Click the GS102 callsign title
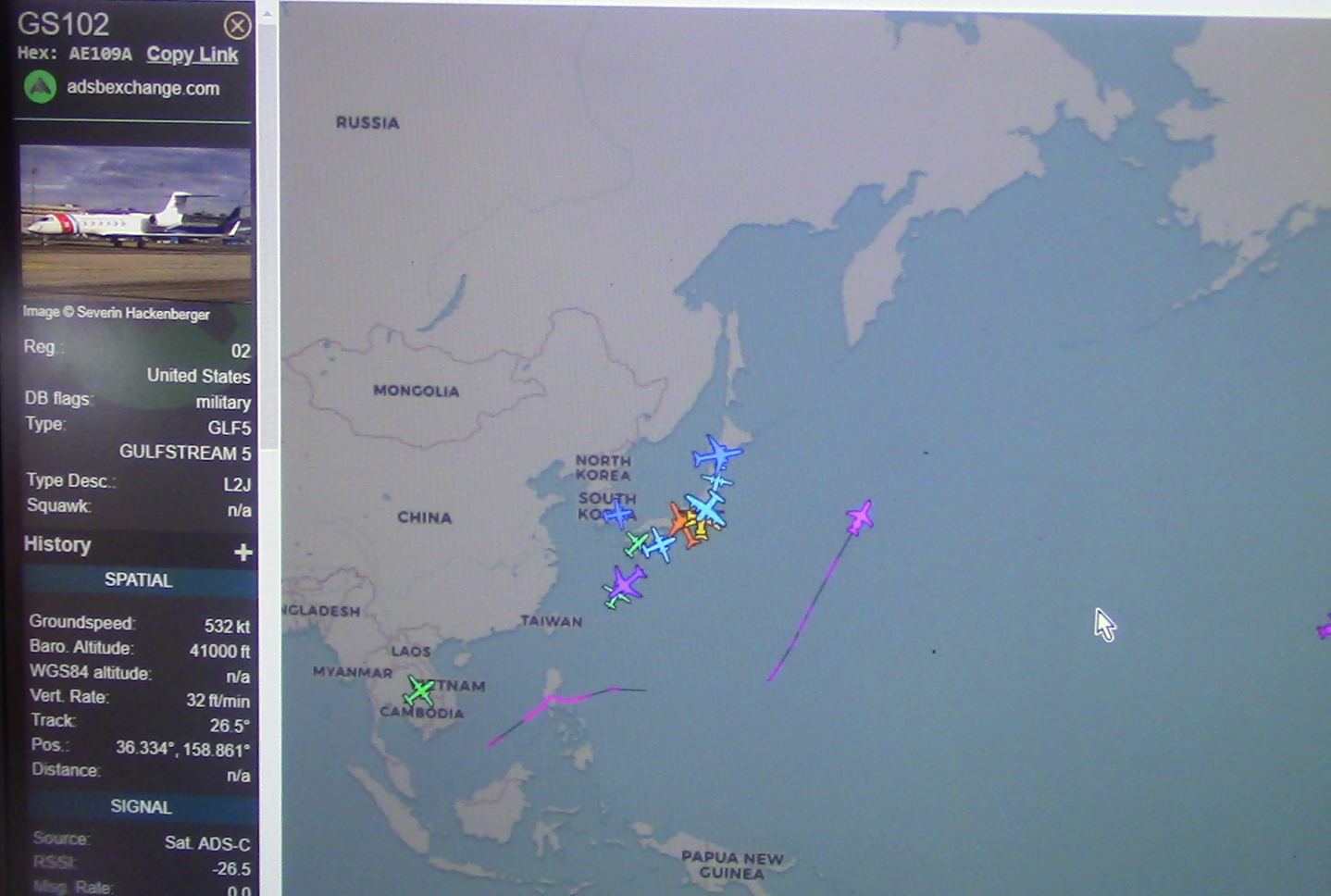 pyautogui.click(x=63, y=24)
